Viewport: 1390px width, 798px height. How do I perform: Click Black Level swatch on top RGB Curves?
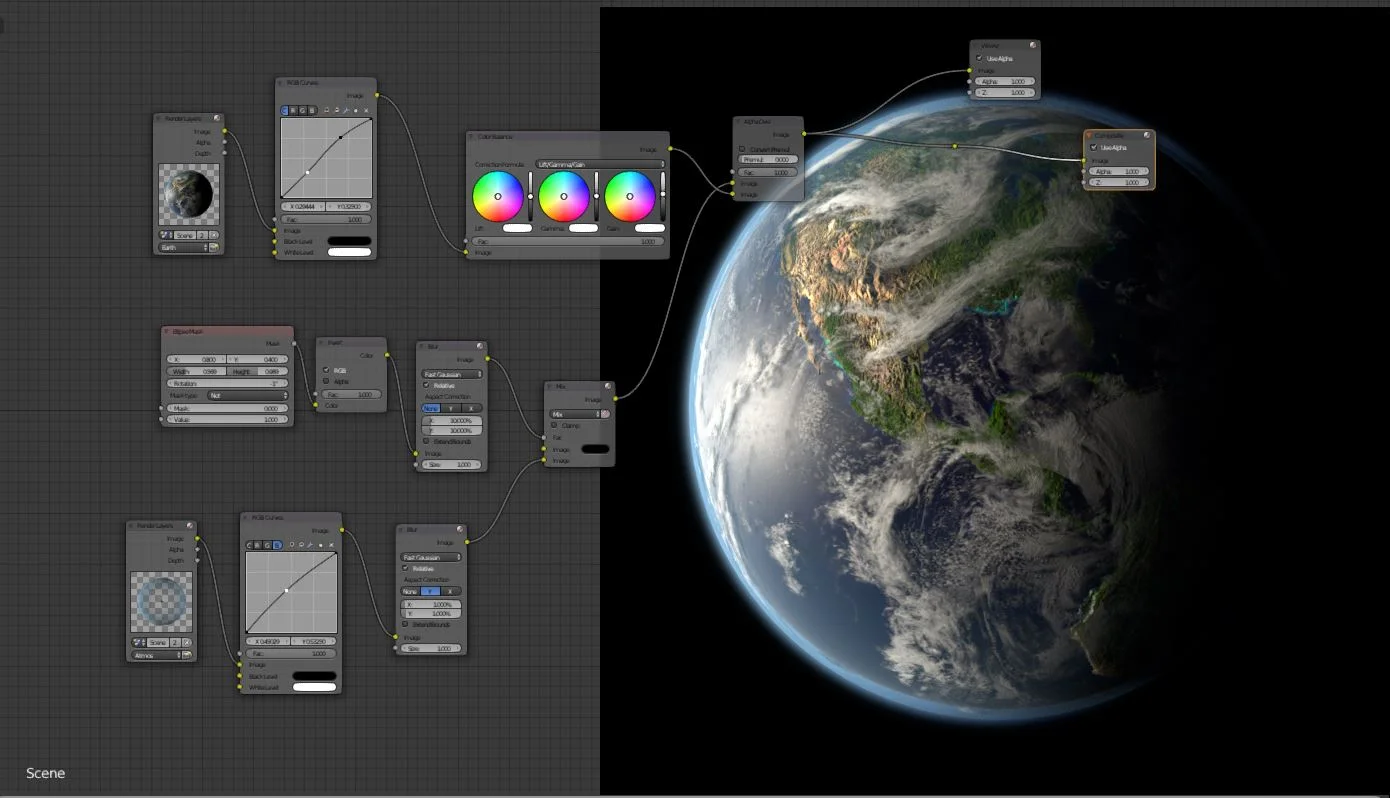tap(349, 241)
